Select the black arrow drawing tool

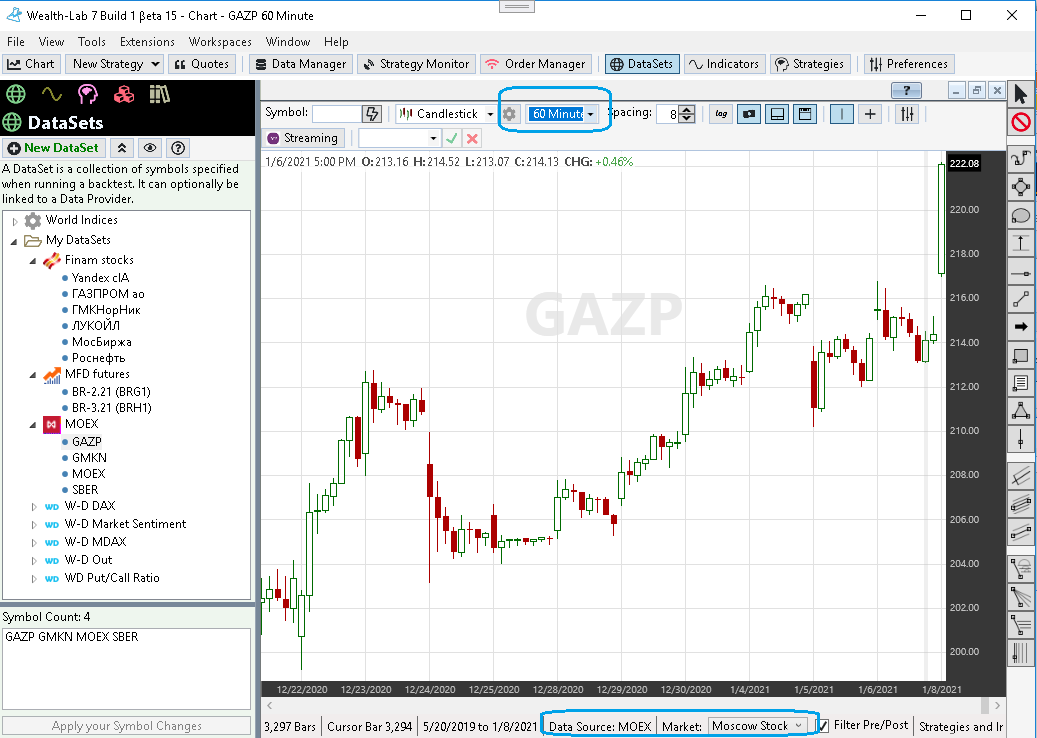(1020, 327)
